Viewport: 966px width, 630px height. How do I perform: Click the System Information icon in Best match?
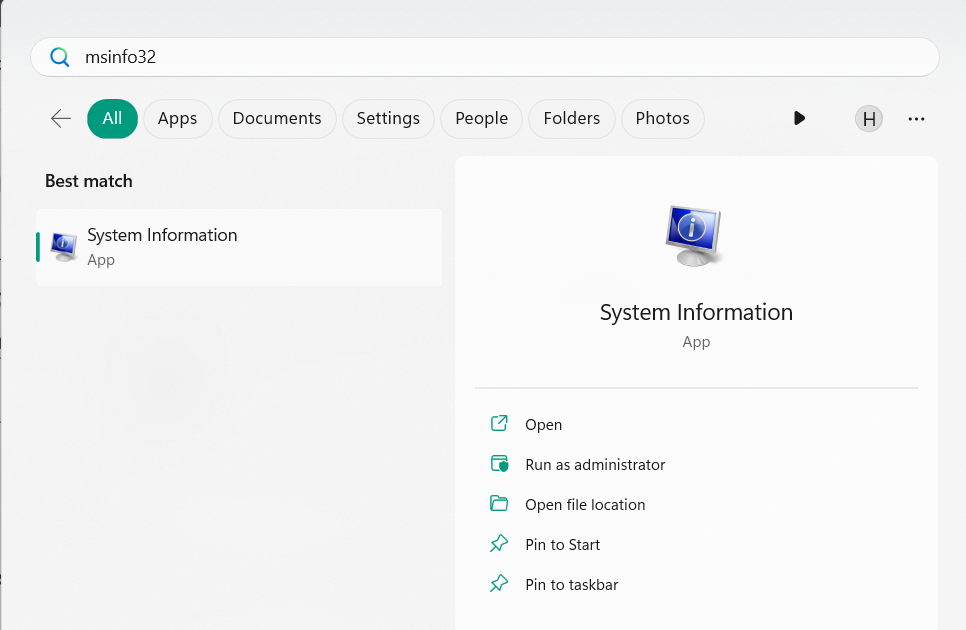point(64,246)
